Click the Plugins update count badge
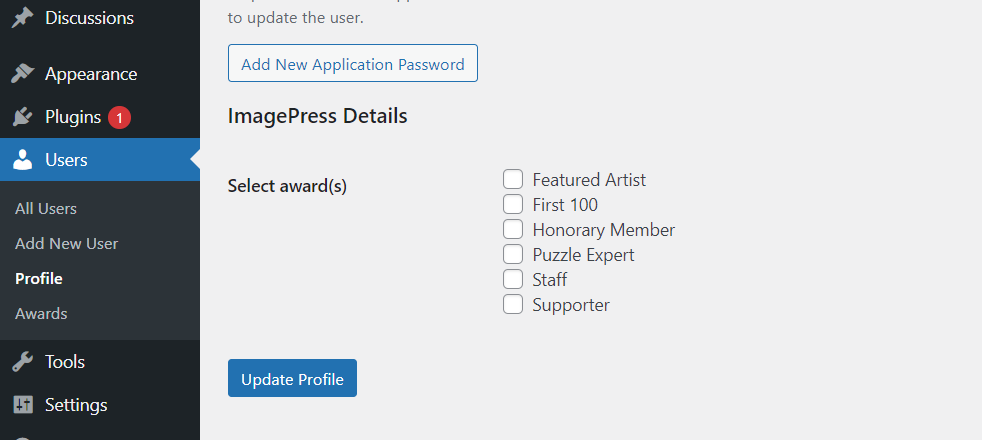Image resolution: width=982 pixels, height=440 pixels. (x=119, y=117)
